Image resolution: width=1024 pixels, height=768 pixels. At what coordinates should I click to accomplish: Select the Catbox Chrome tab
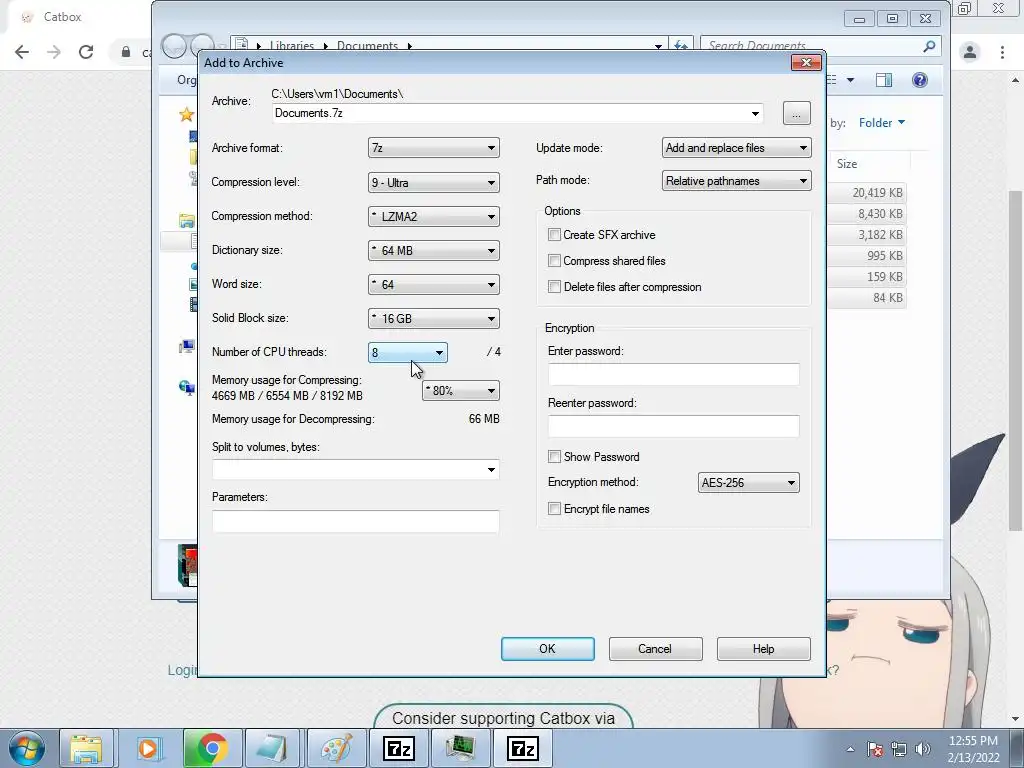62,17
